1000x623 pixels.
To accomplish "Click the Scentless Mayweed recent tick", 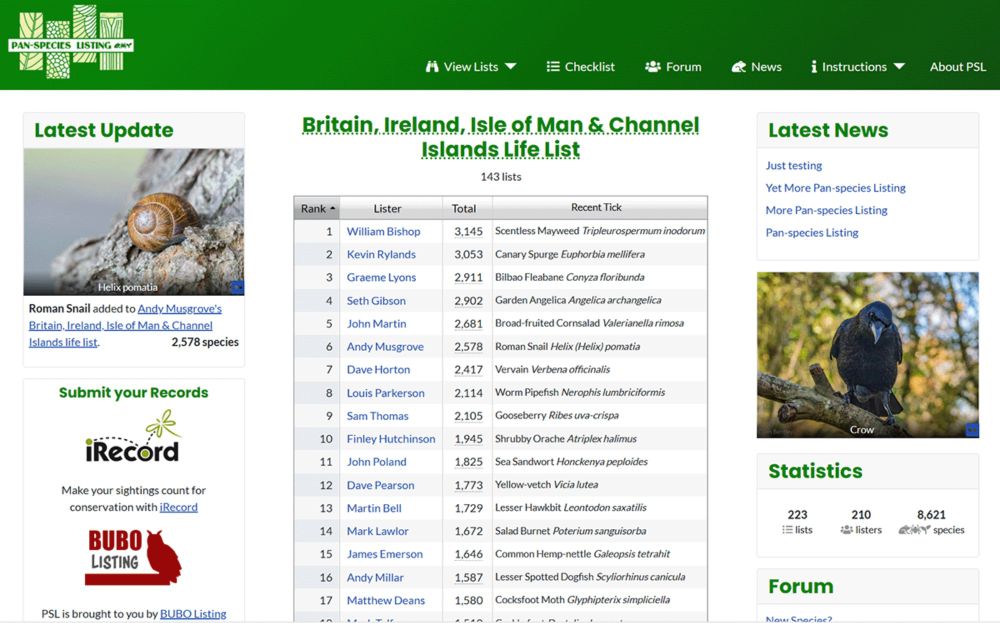I will (x=599, y=231).
